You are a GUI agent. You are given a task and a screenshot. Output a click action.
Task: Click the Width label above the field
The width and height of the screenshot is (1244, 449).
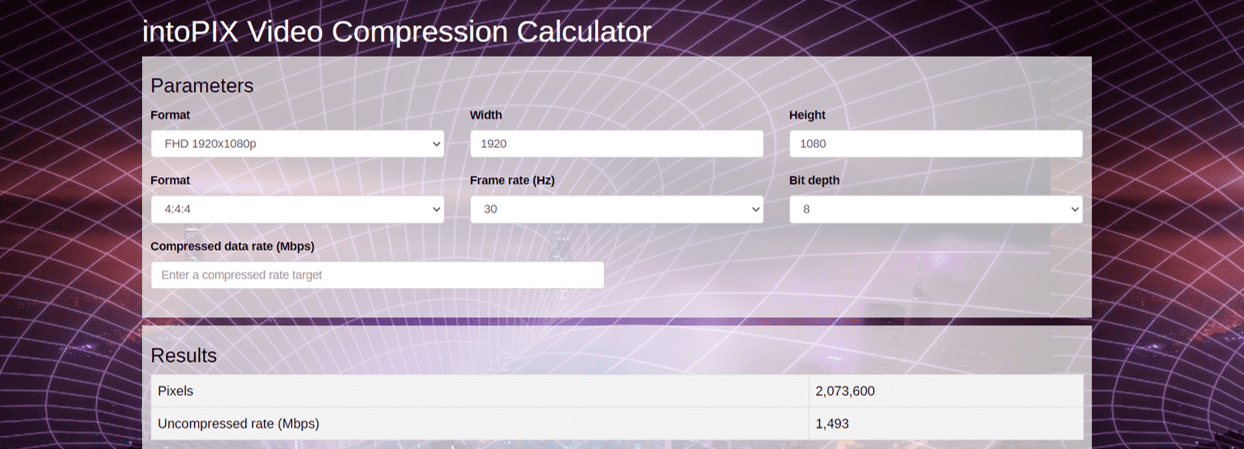pyautogui.click(x=486, y=115)
